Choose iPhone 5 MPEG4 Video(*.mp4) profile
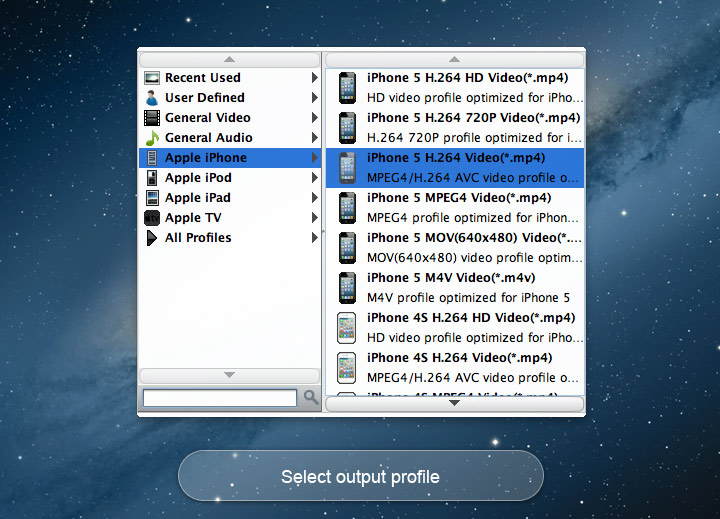Viewport: 720px width, 519px height. tap(455, 208)
